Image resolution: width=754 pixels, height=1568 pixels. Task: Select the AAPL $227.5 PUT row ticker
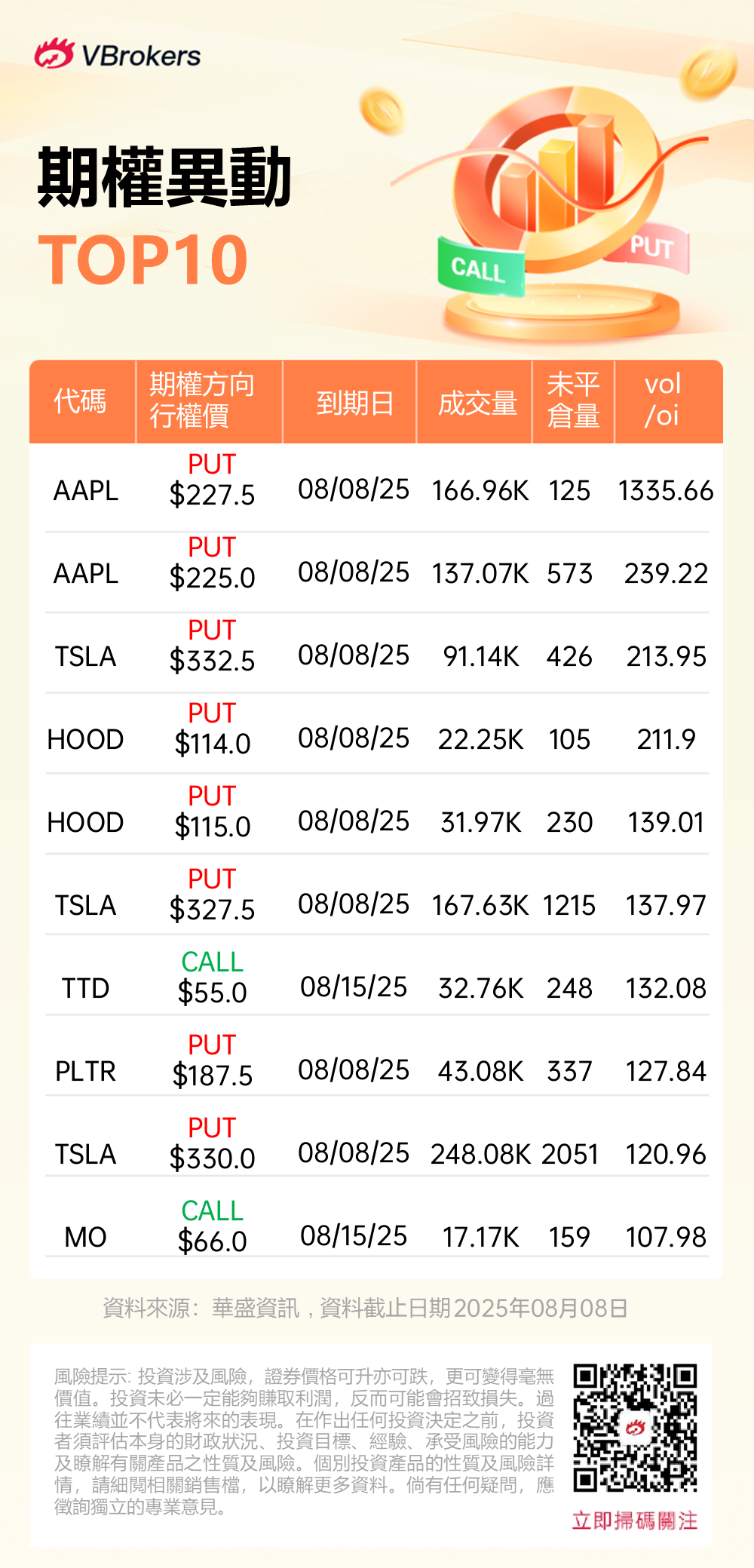tap(86, 491)
